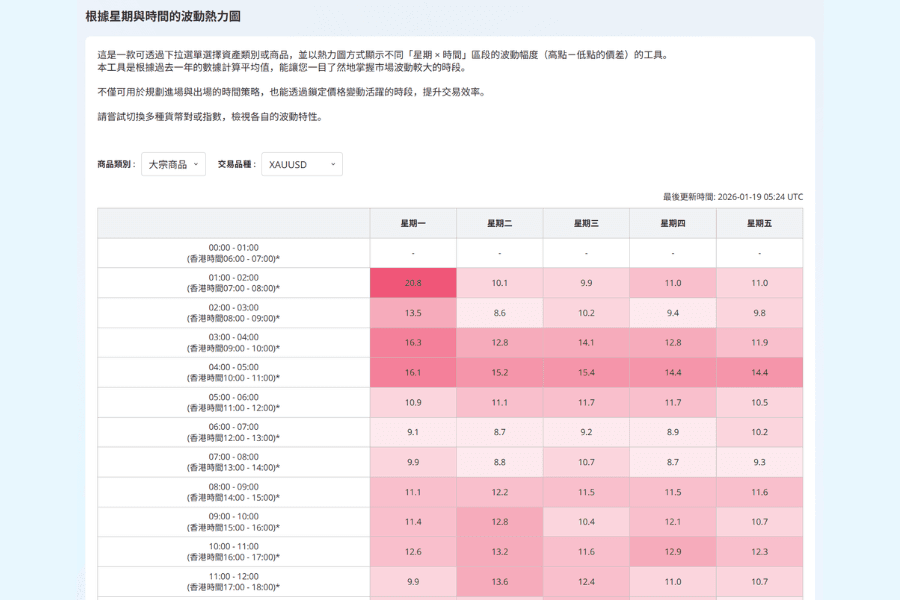The height and width of the screenshot is (600, 900).
Task: Click the 星期一 column header
Action: tap(413, 223)
